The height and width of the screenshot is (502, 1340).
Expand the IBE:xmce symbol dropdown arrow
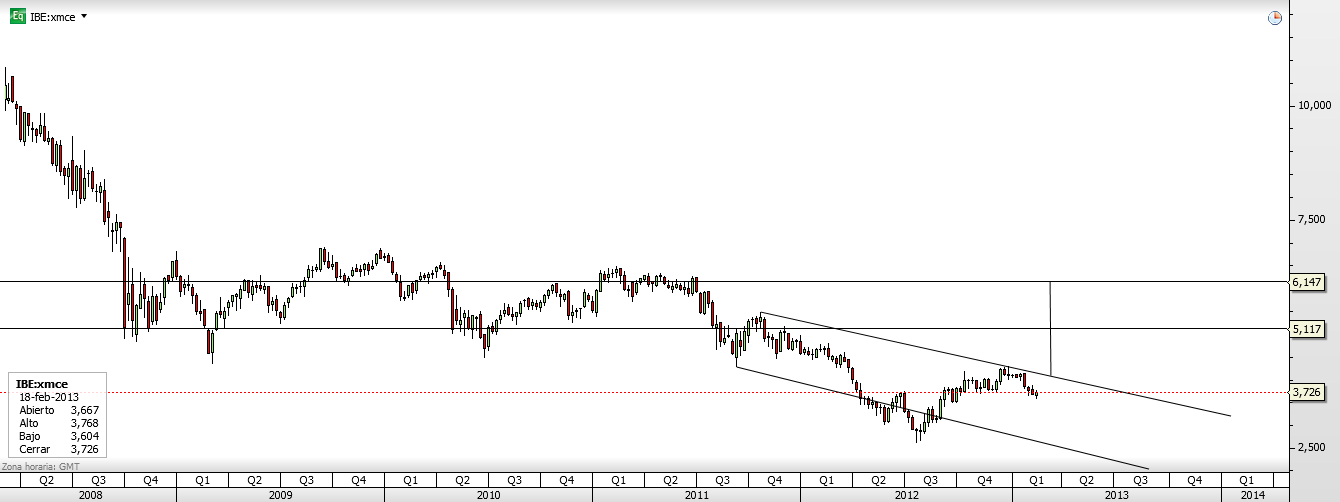83,17
